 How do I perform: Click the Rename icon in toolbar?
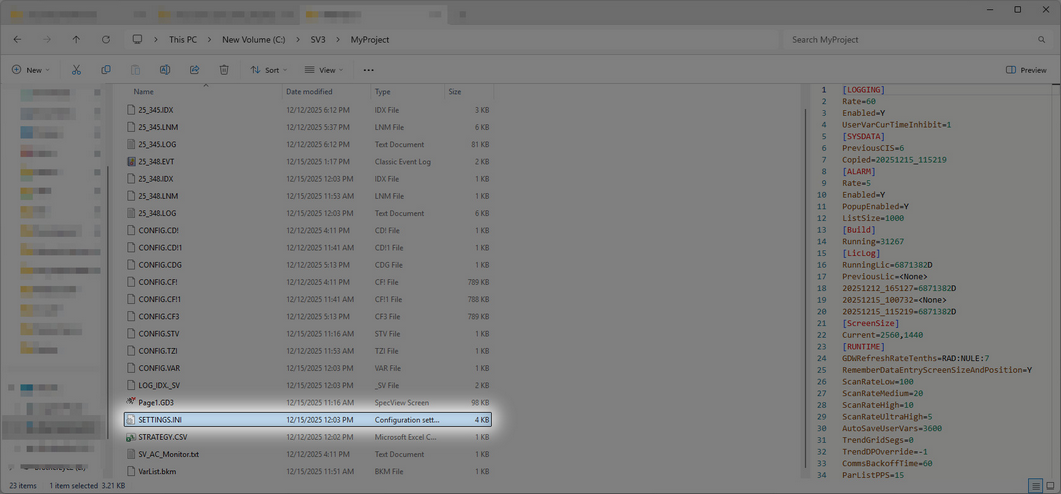pos(165,70)
